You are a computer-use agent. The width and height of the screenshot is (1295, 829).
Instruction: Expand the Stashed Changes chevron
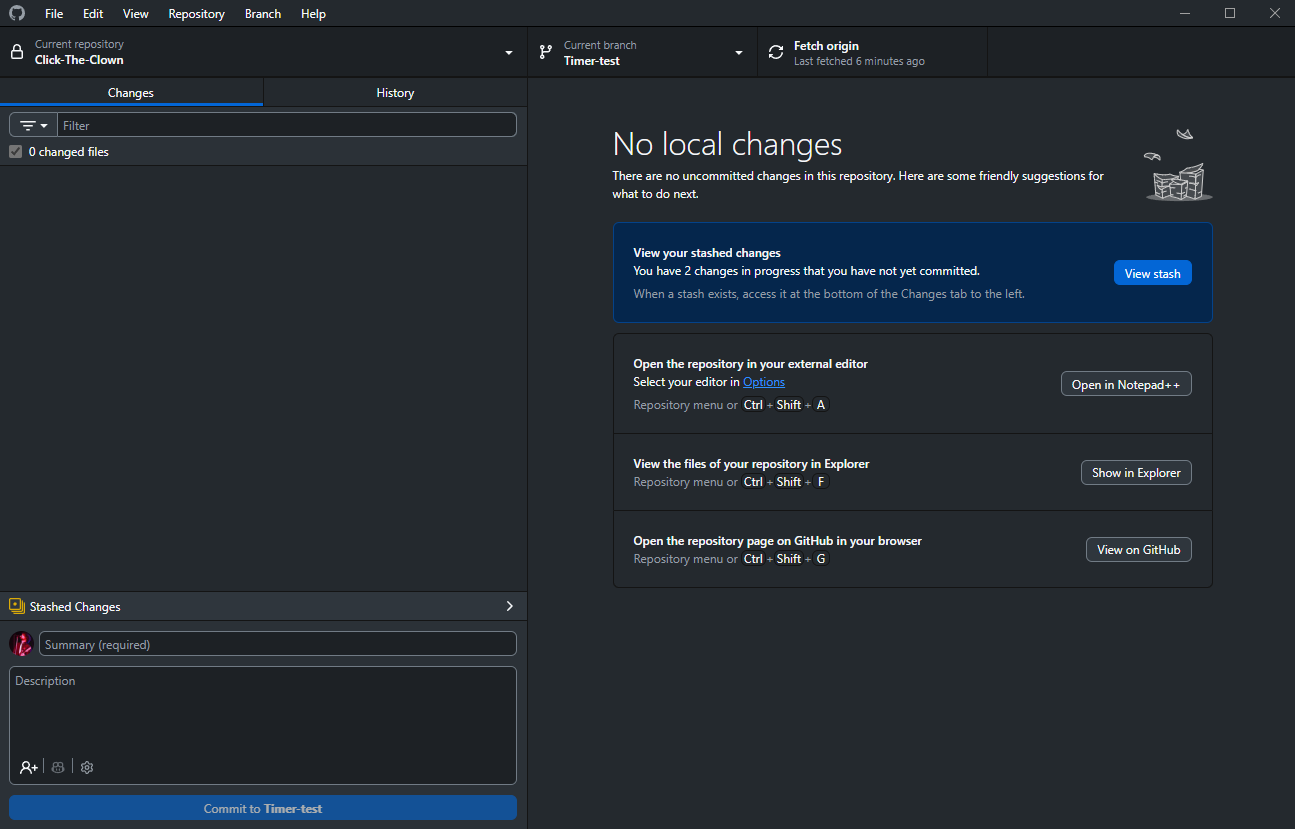tap(509, 606)
